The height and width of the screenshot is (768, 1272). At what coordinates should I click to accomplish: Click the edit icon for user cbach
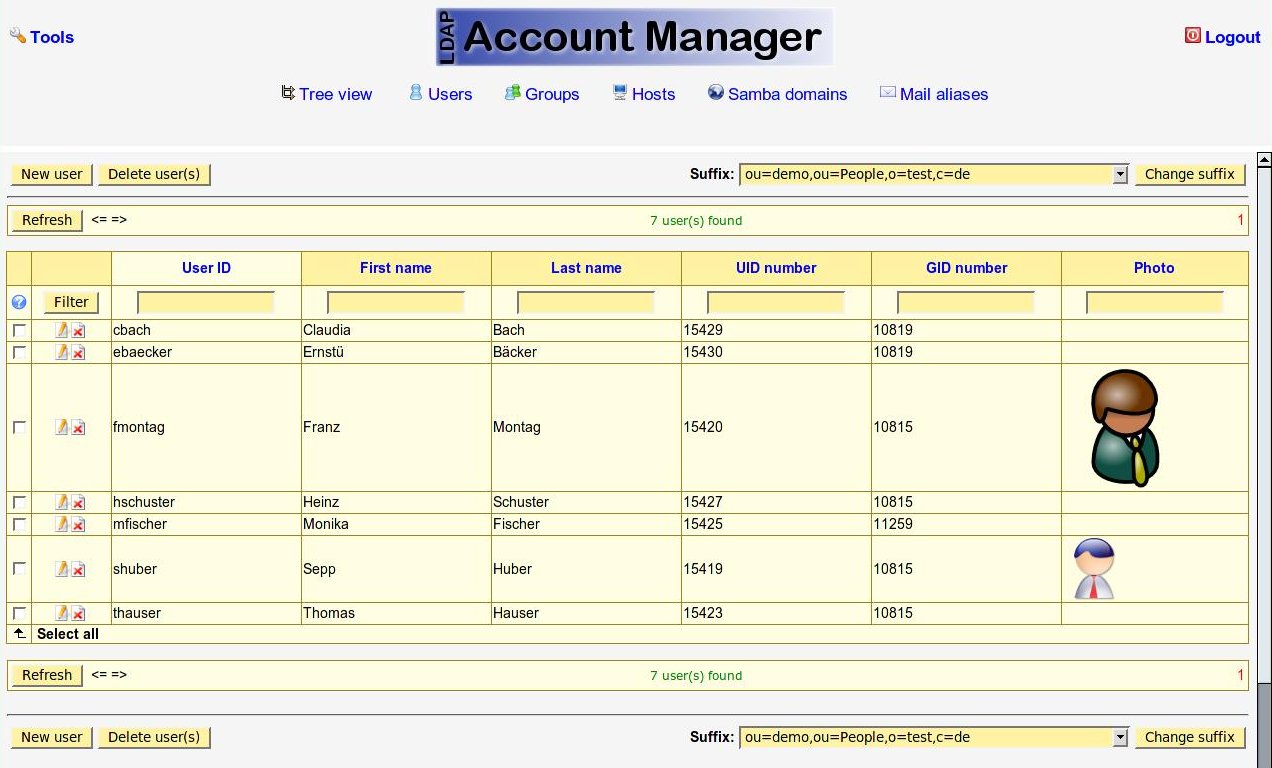tap(62, 330)
